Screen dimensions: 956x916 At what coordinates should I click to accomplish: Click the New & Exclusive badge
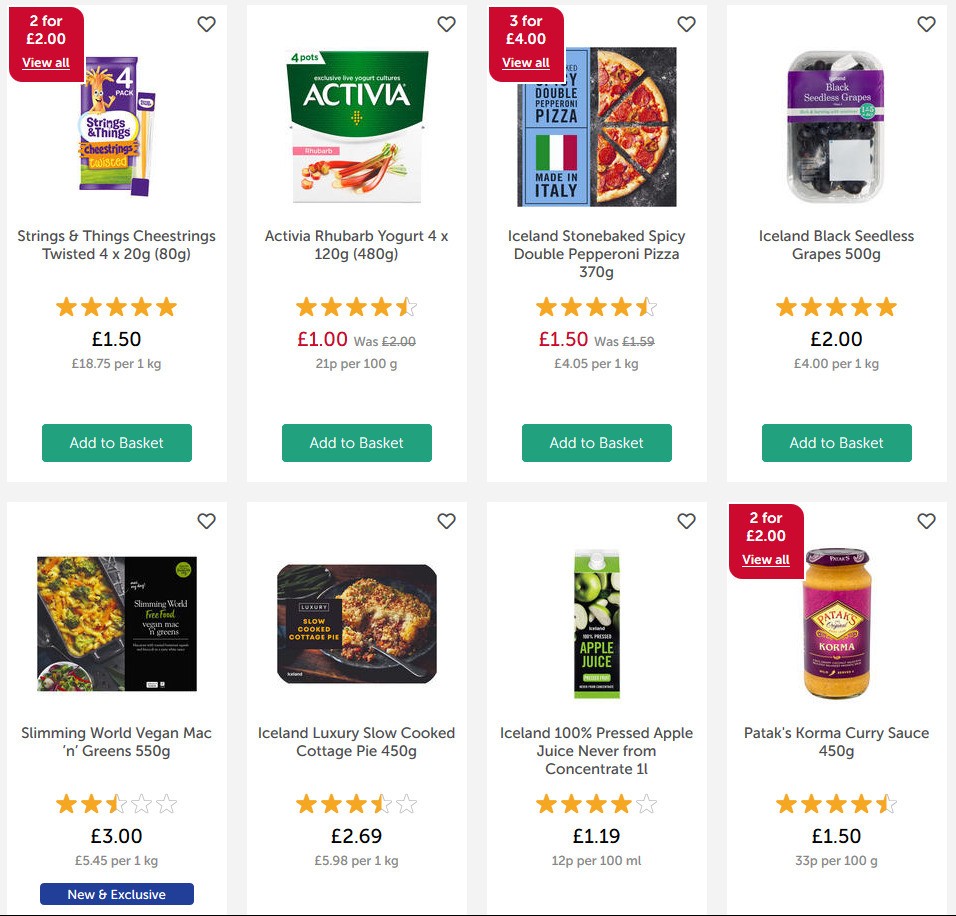(x=116, y=893)
